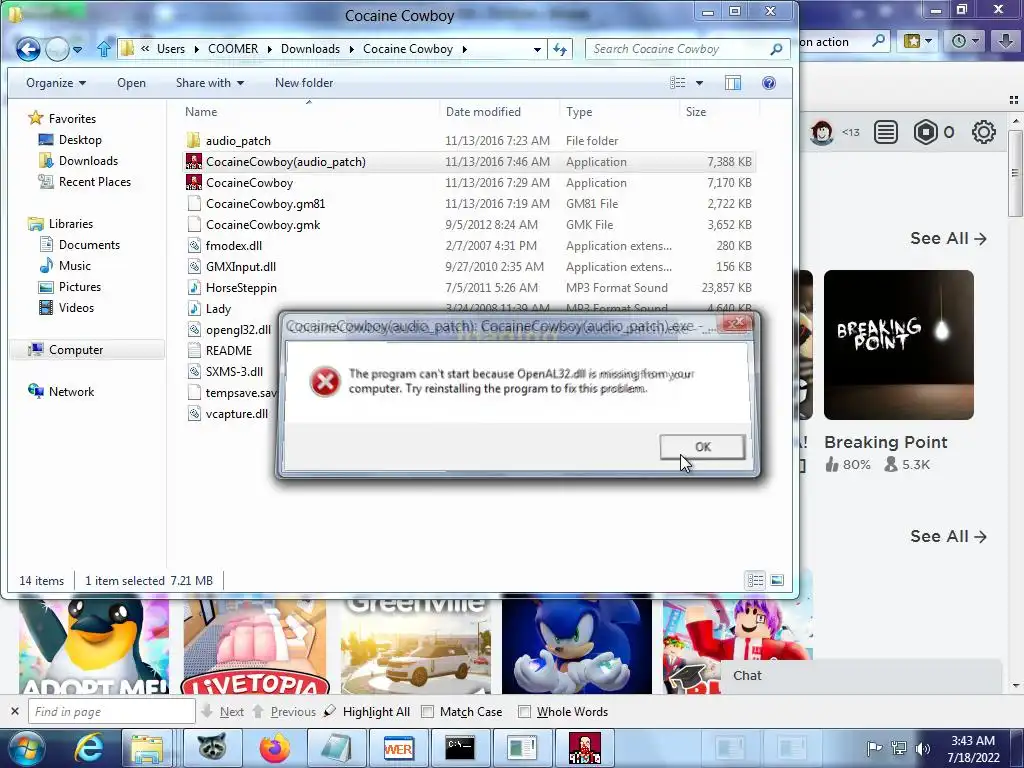Expand the view options dropdown arrow

(x=699, y=83)
